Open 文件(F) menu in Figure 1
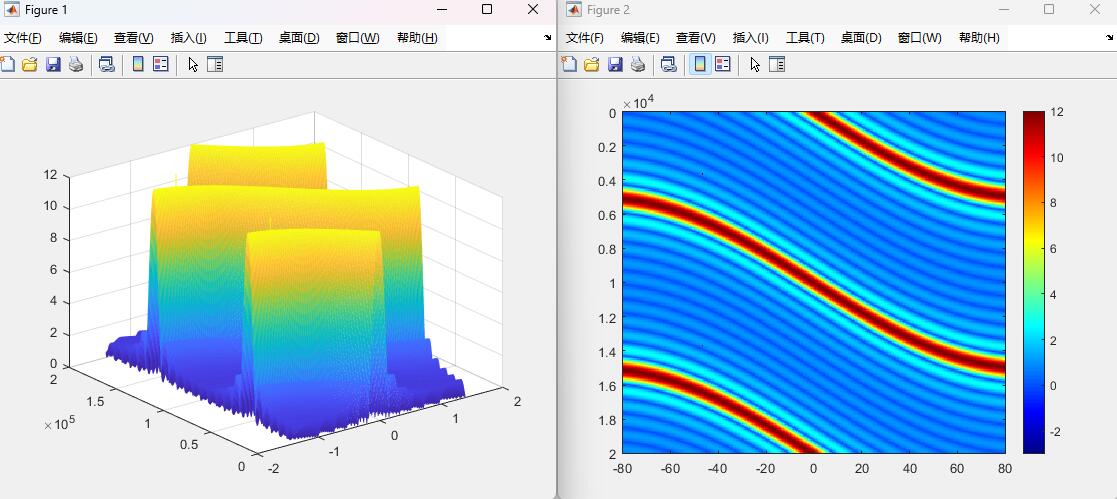The height and width of the screenshot is (499, 1117). [x=23, y=38]
